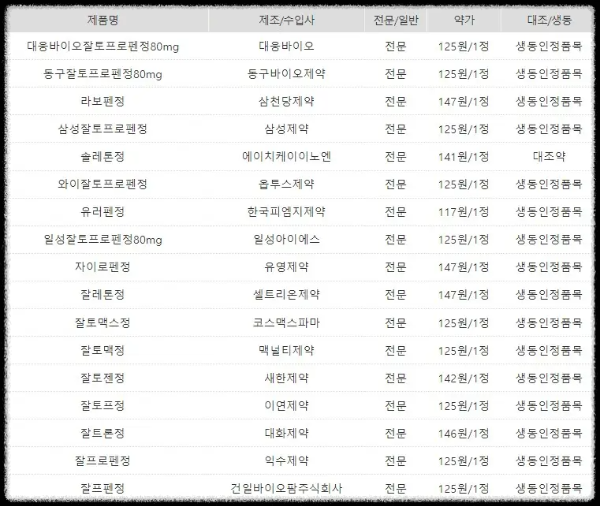Click the 대조약 cell for 솔레톤정
Screen dimensions: 600x506
(x=549, y=157)
